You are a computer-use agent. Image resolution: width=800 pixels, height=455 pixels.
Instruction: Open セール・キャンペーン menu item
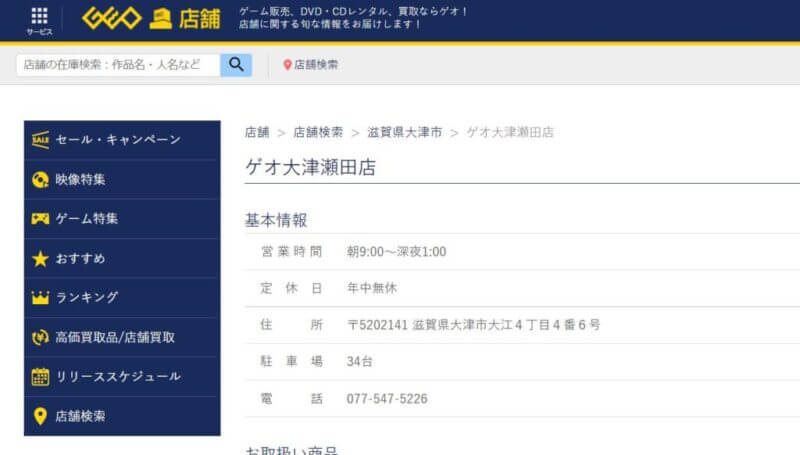pyautogui.click(x=122, y=140)
